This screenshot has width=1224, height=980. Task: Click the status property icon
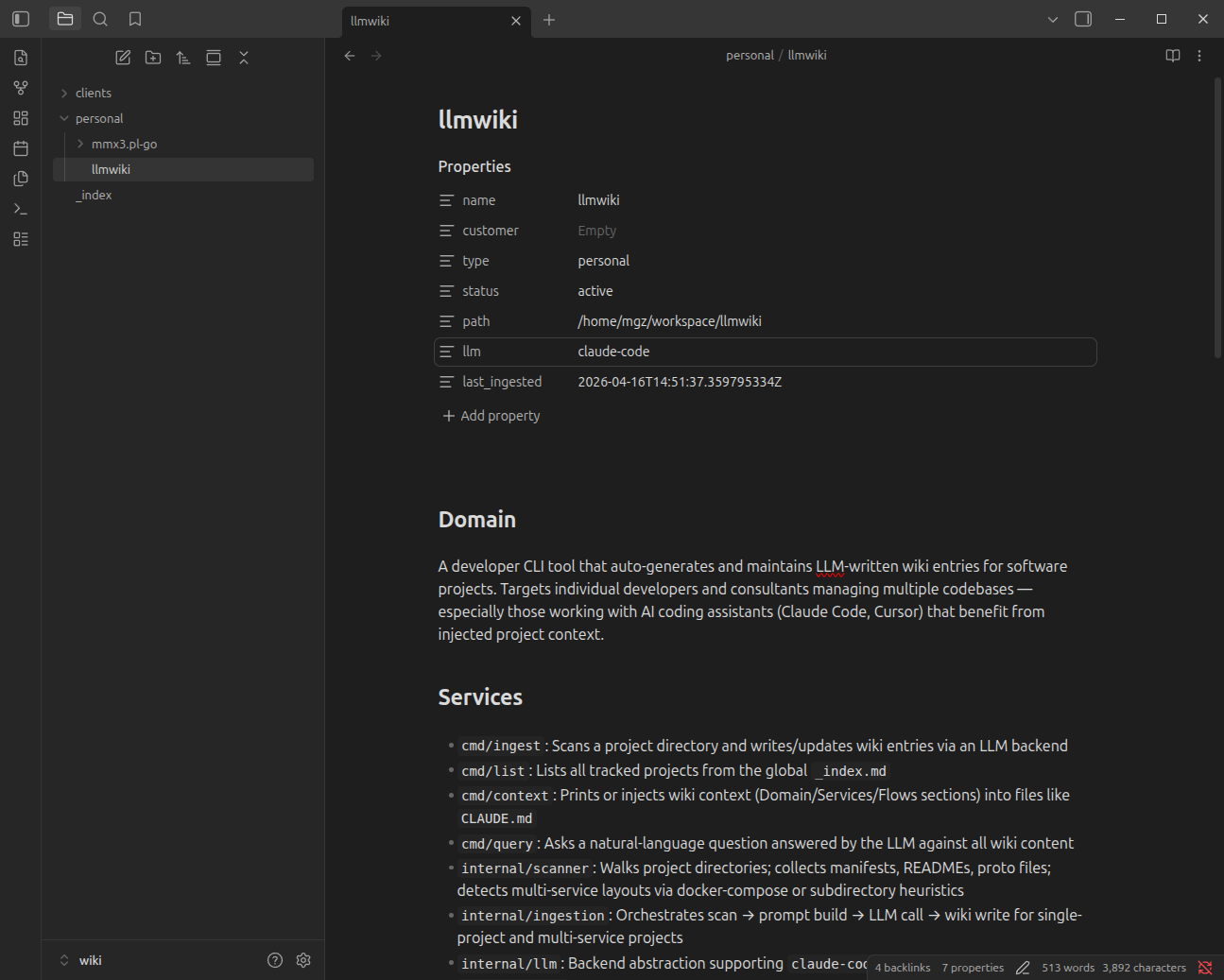pos(447,291)
